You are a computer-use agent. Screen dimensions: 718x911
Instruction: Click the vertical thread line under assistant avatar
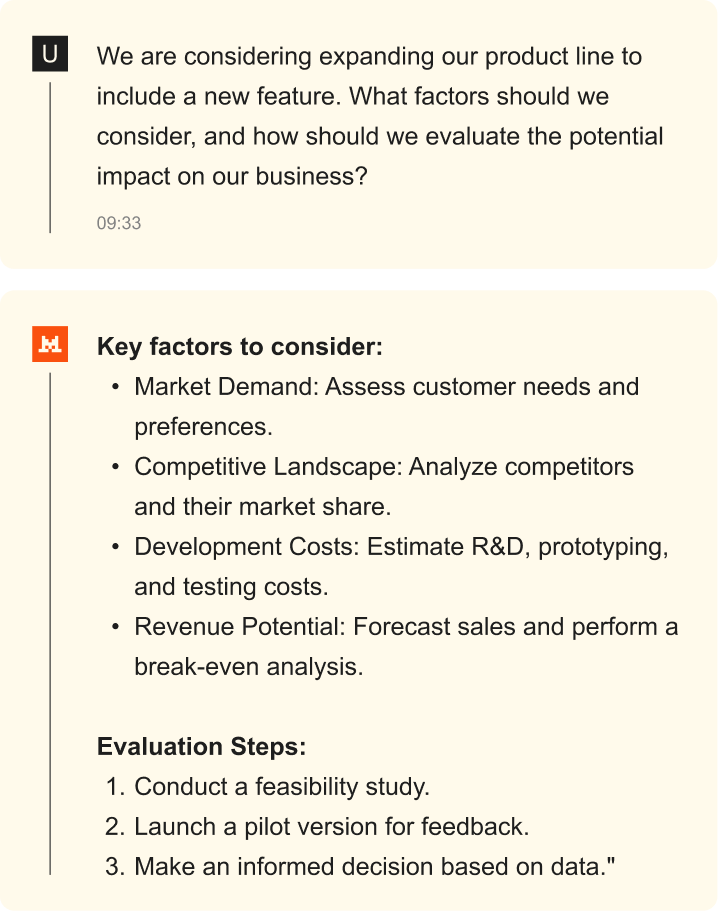(x=50, y=620)
